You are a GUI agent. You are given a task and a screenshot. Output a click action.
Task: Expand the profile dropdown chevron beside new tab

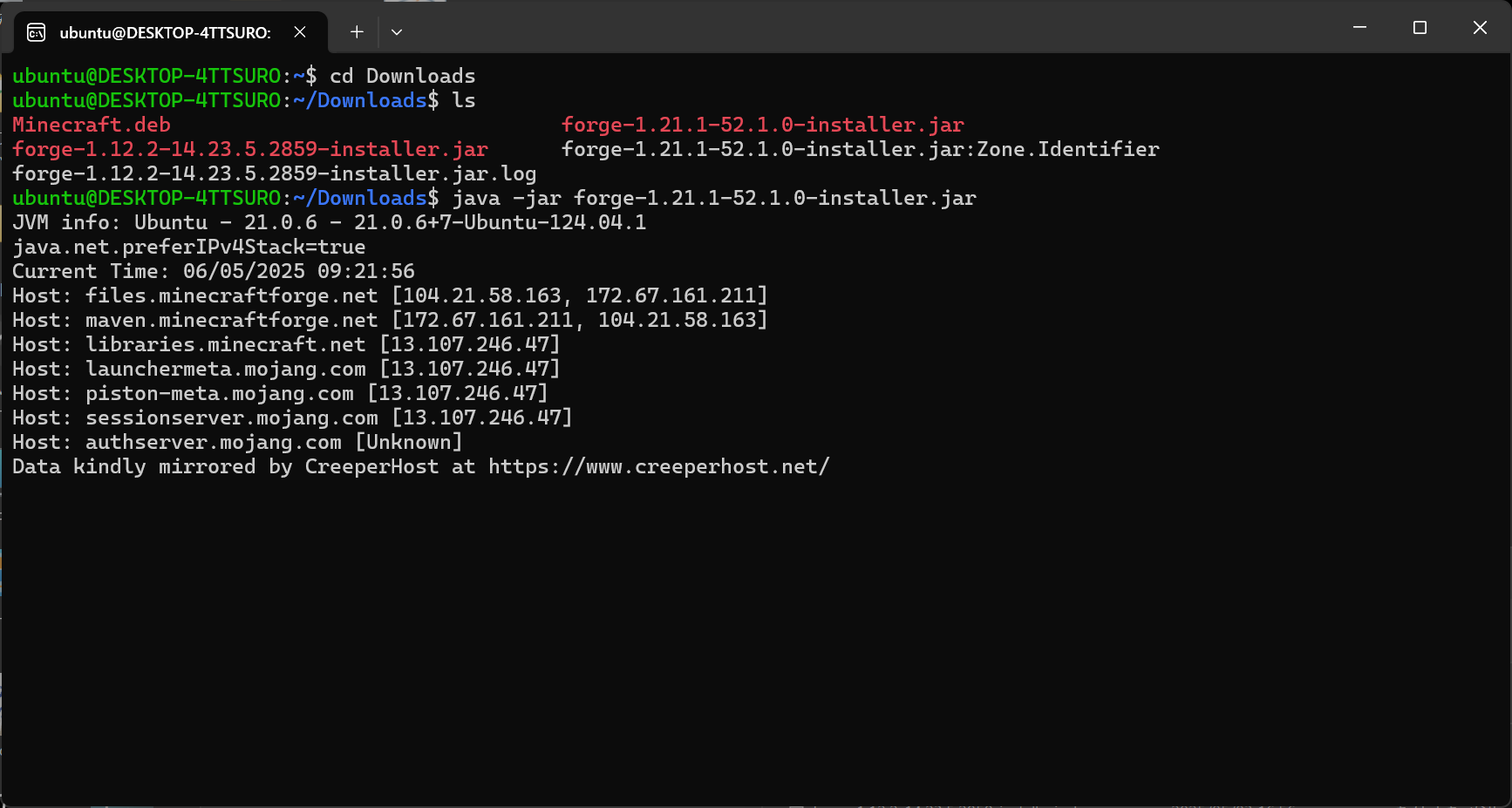pos(397,32)
